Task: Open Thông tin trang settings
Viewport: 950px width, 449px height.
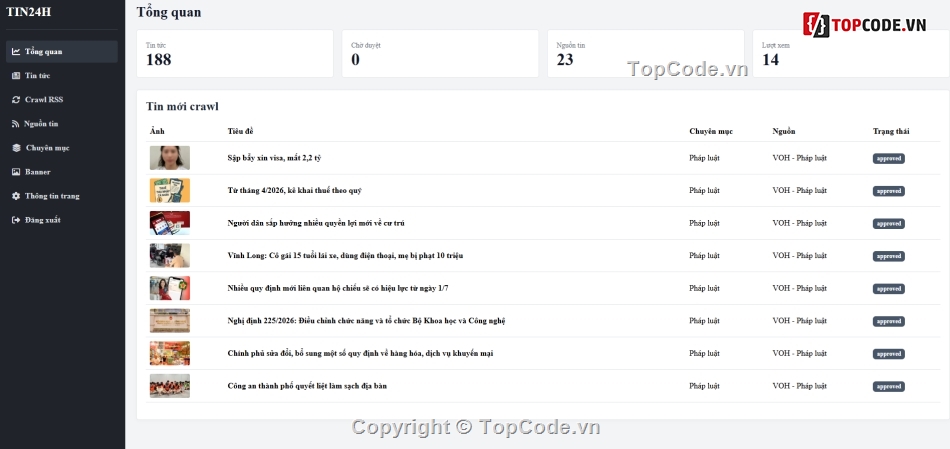Action: (x=62, y=196)
